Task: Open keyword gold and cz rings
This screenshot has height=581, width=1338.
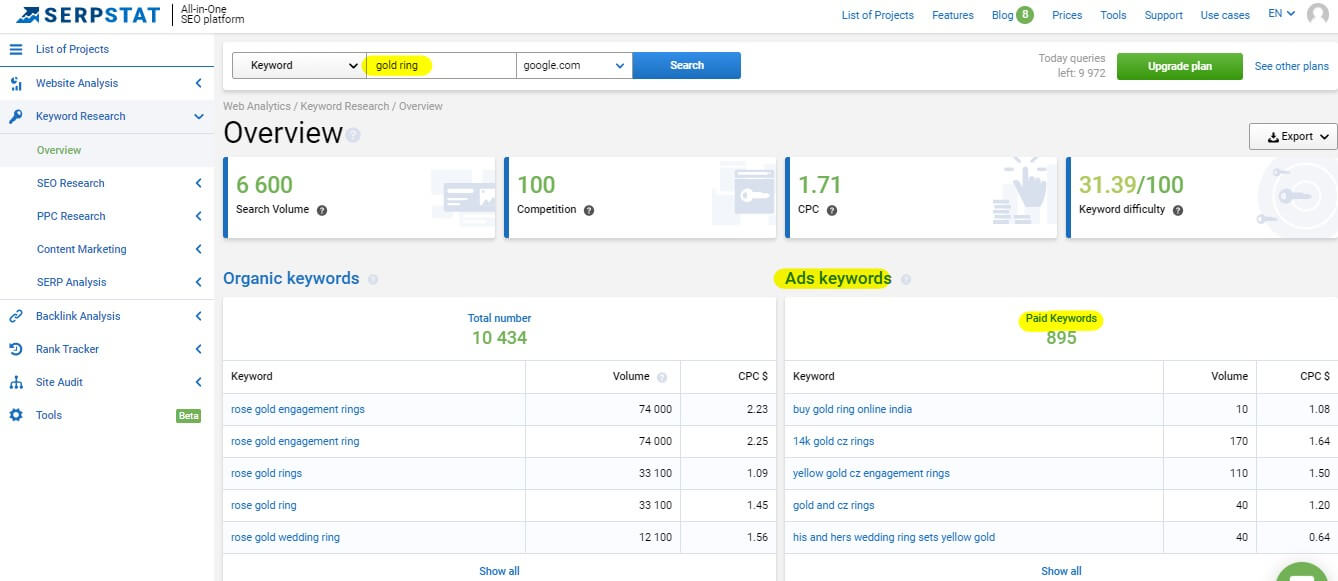Action: point(834,505)
